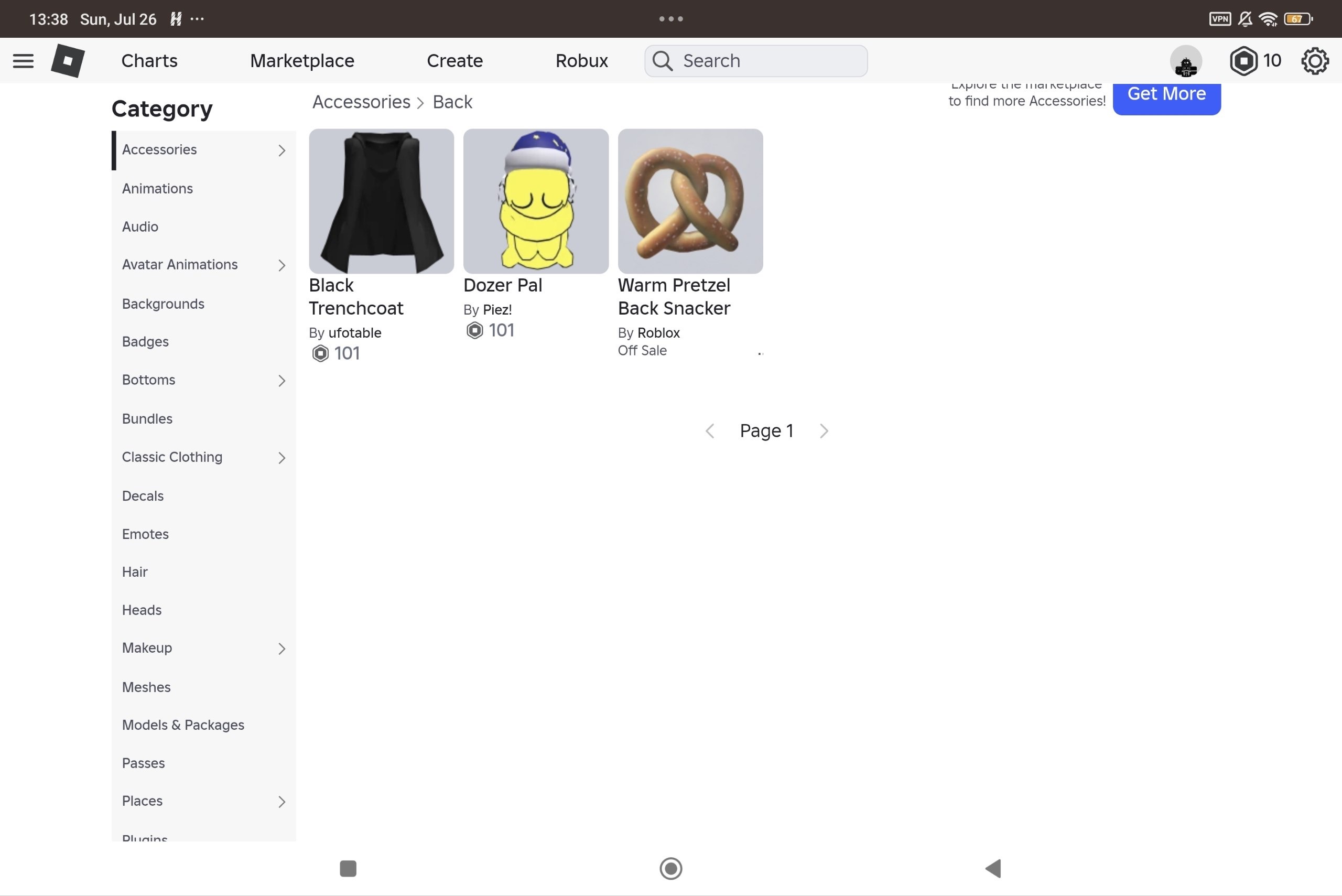The image size is (1342, 896).
Task: Select the Badges category
Action: (203, 342)
